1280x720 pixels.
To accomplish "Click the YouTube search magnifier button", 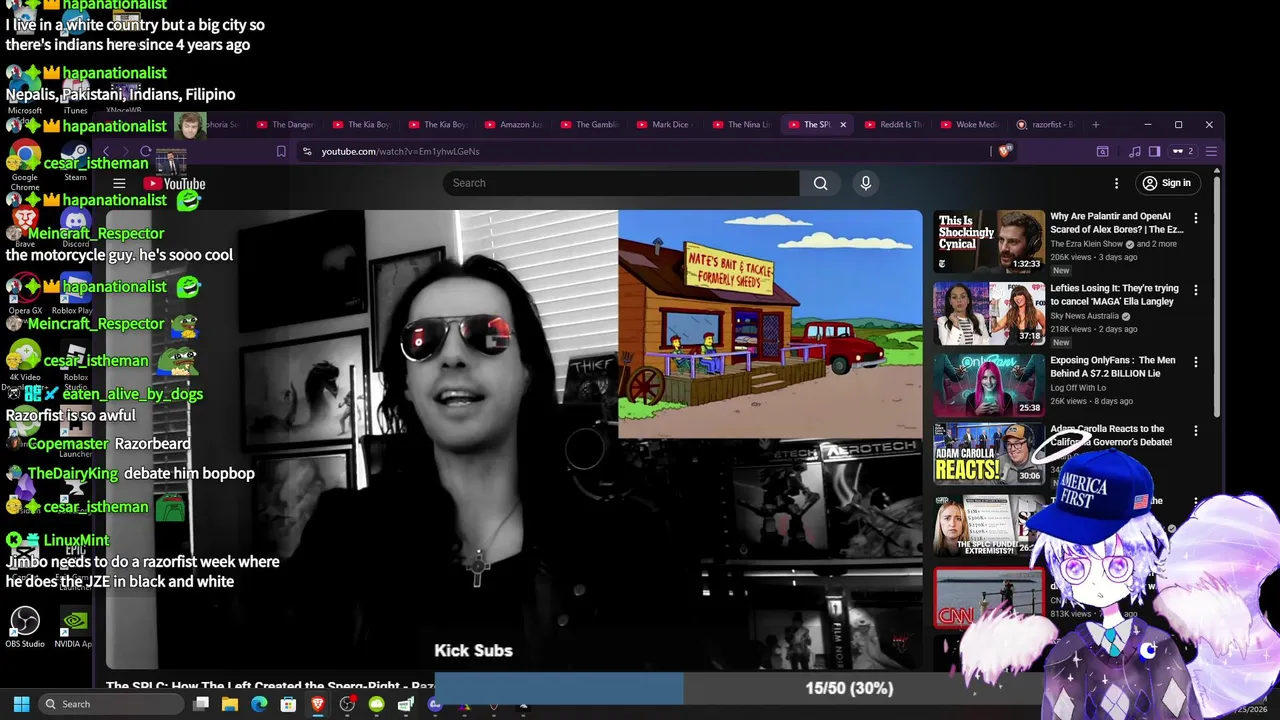I will (820, 183).
